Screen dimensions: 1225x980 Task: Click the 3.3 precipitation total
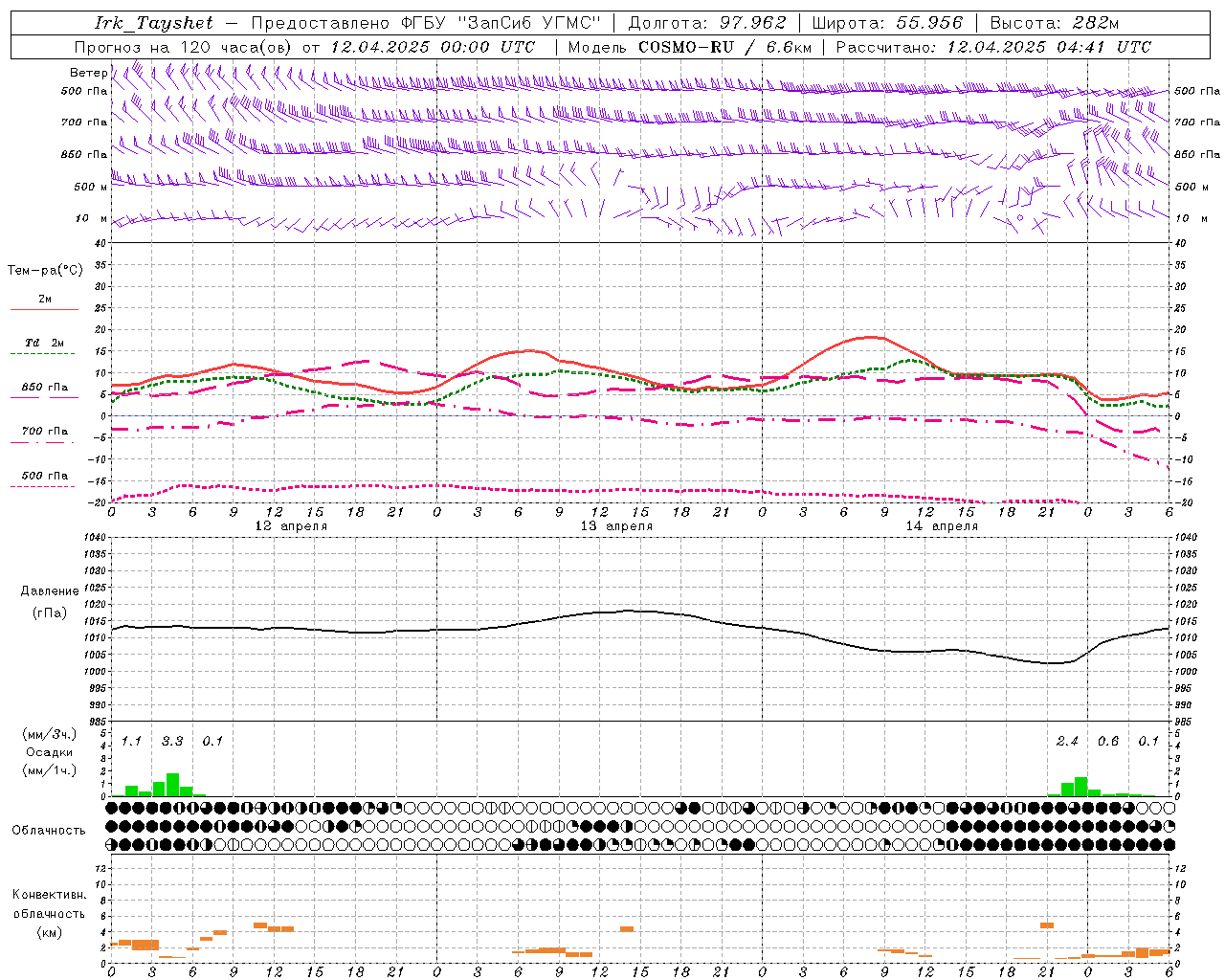[x=172, y=742]
